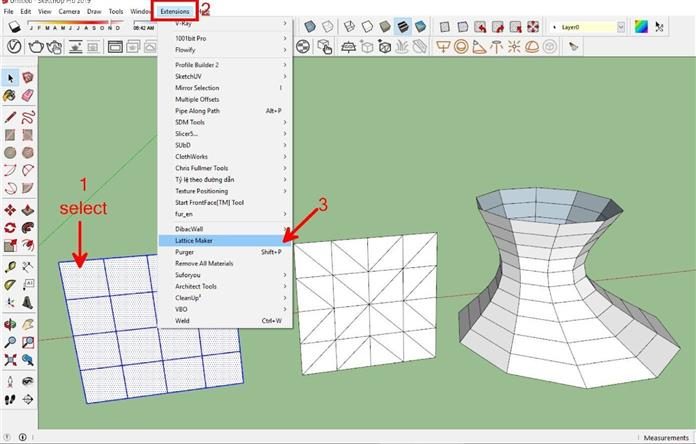Select the Line pencil tool

click(10, 117)
